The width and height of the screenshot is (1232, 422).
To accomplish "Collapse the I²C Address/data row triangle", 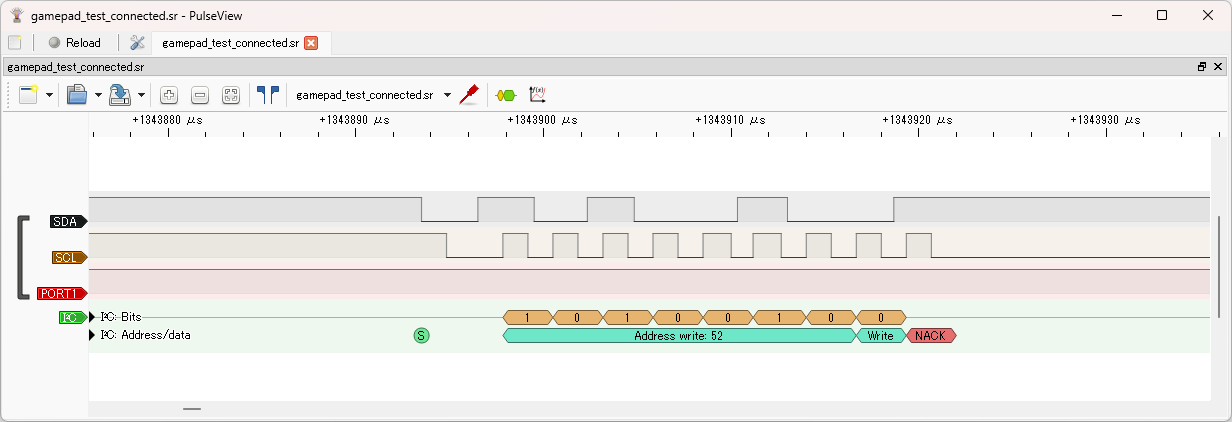I will pos(94,335).
